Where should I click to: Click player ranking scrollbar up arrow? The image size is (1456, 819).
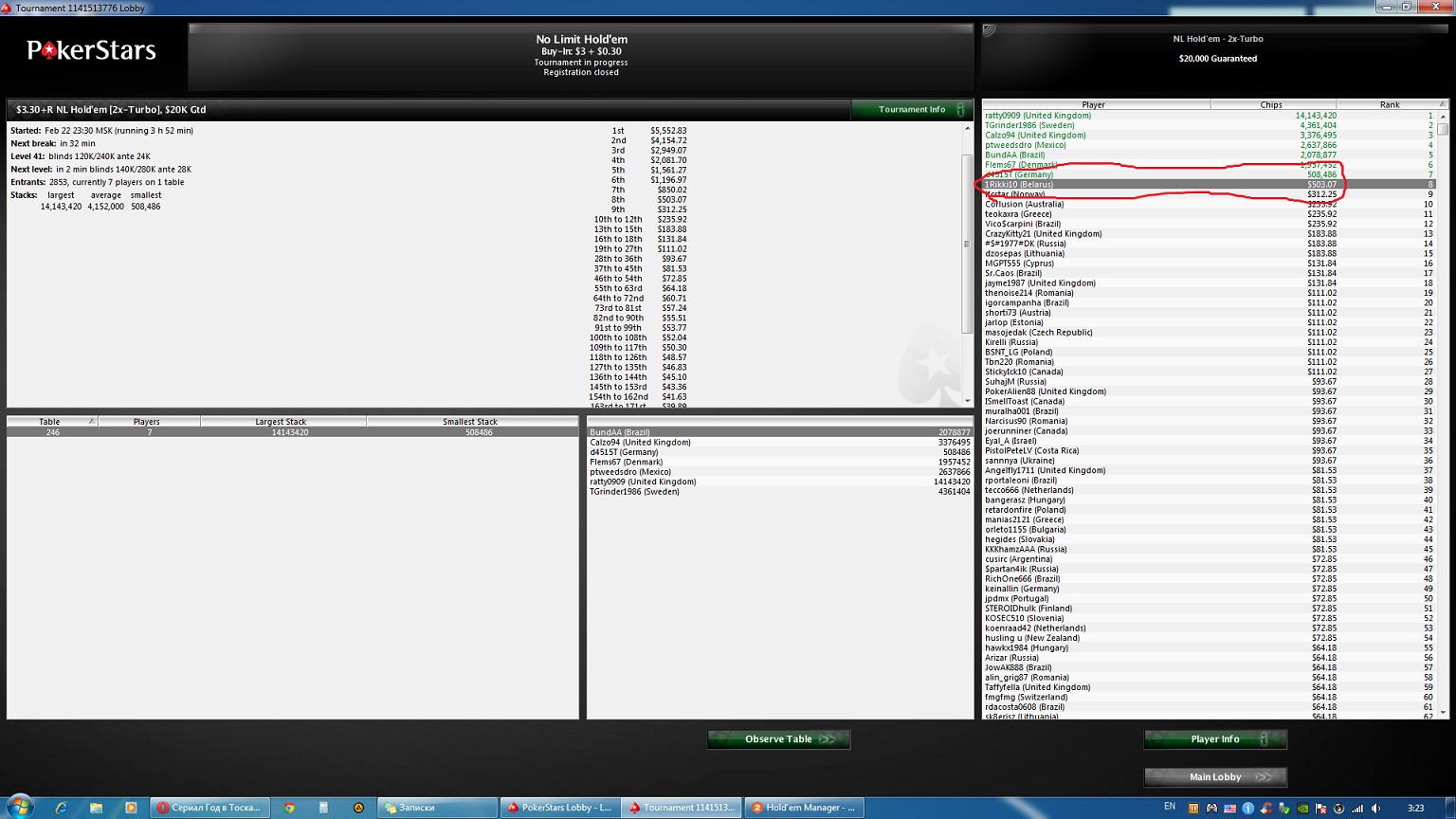[1444, 116]
